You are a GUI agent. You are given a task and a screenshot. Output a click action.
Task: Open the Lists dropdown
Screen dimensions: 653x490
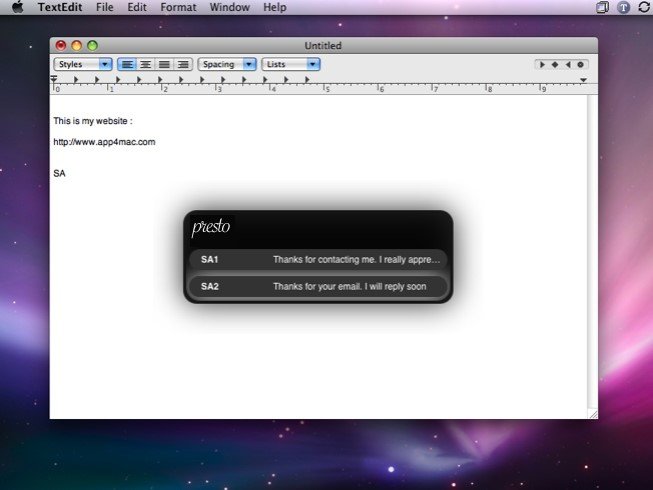tap(291, 64)
